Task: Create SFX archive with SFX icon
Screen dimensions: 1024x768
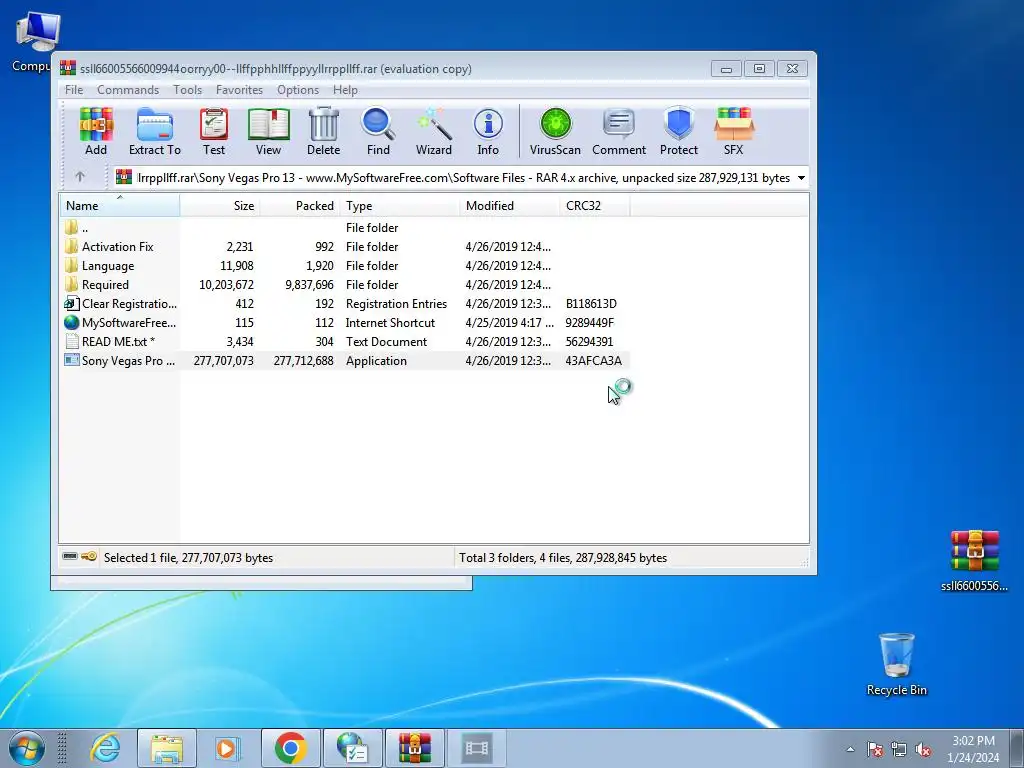Action: [x=733, y=131]
